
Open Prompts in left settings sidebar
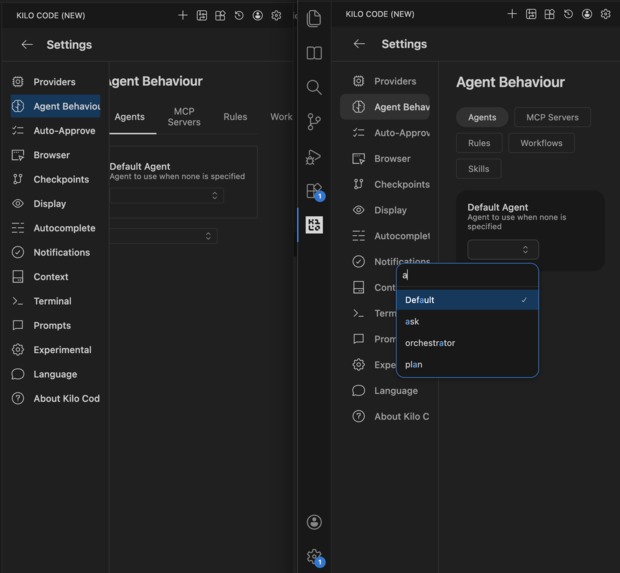pyautogui.click(x=55, y=325)
